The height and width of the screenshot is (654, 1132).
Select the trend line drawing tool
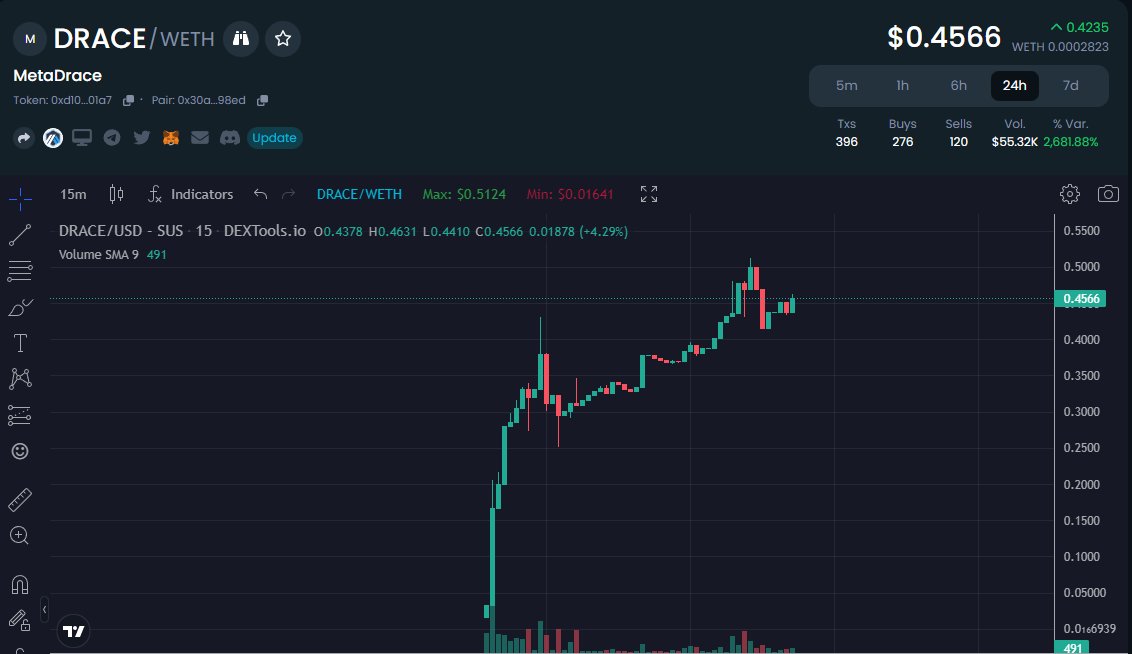[x=20, y=235]
